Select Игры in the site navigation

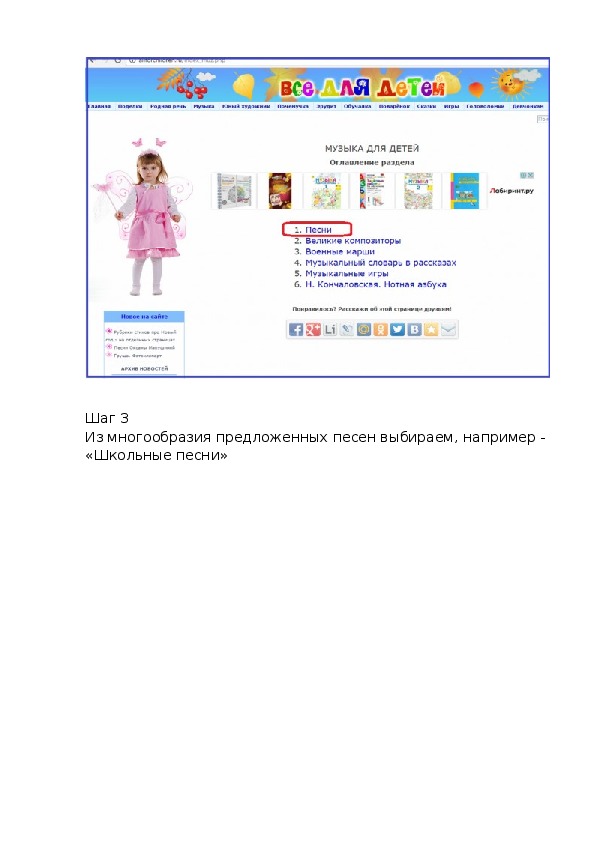tap(451, 106)
